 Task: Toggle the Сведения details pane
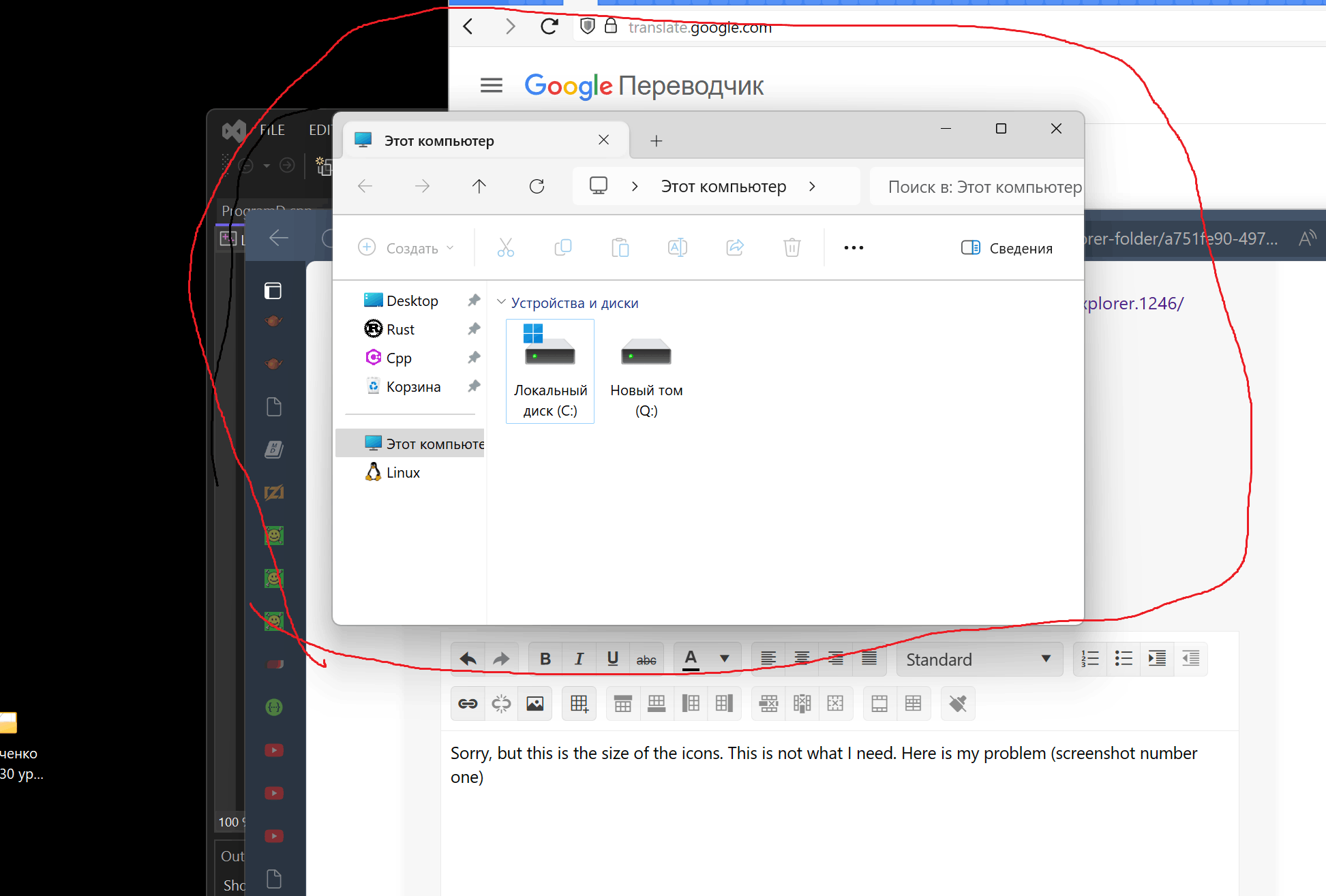tap(1007, 248)
